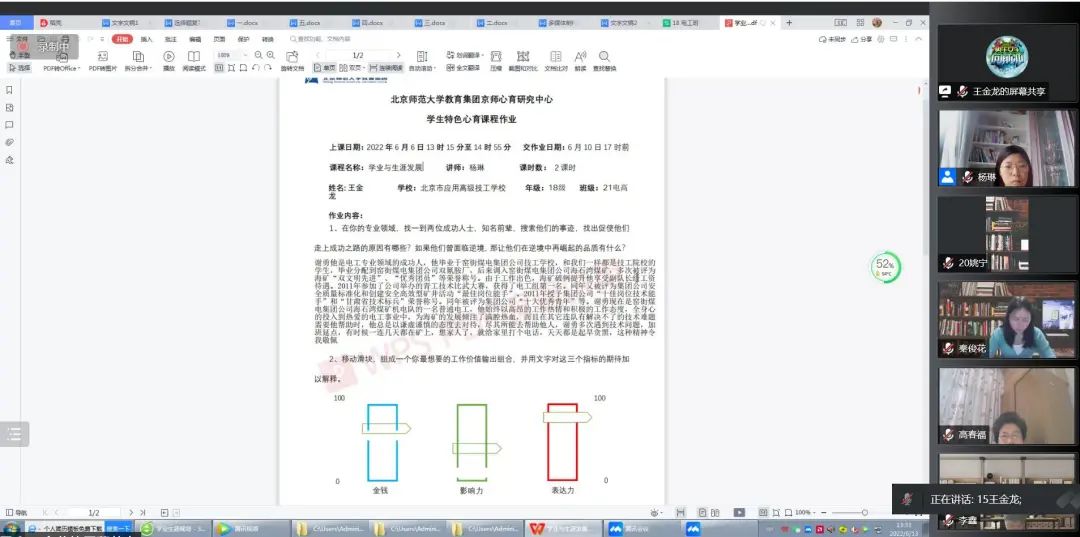Go to the previous page arrow in toolbar
1080x537 pixels.
[318, 55]
